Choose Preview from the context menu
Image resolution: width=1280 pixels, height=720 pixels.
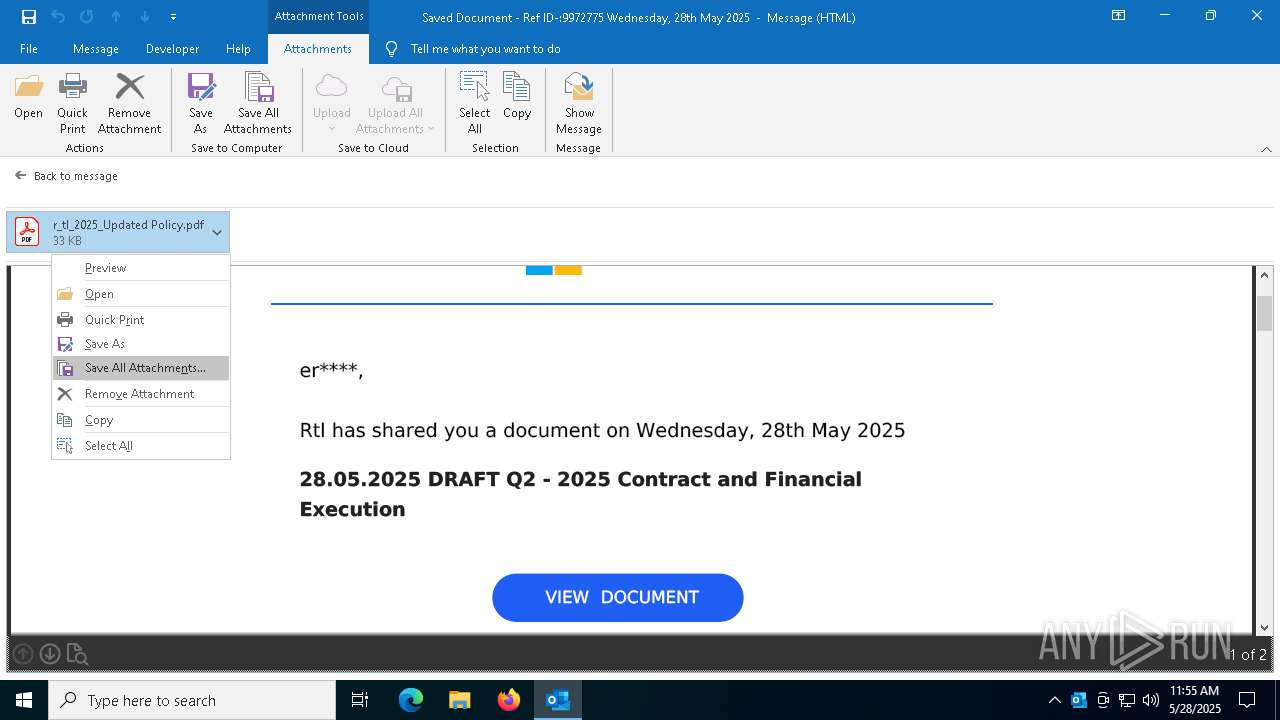(x=141, y=268)
